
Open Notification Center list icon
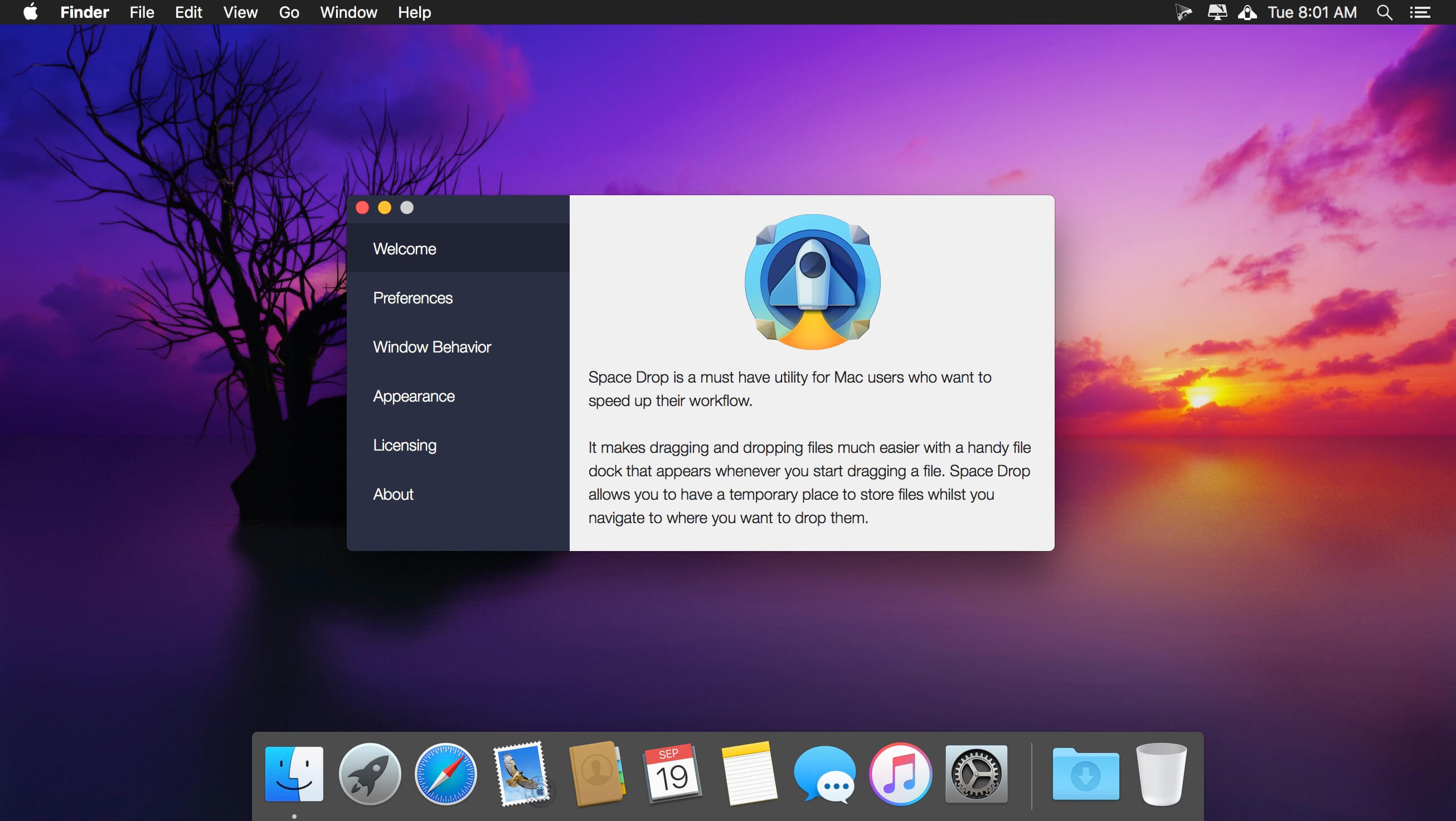pyautogui.click(x=1420, y=12)
